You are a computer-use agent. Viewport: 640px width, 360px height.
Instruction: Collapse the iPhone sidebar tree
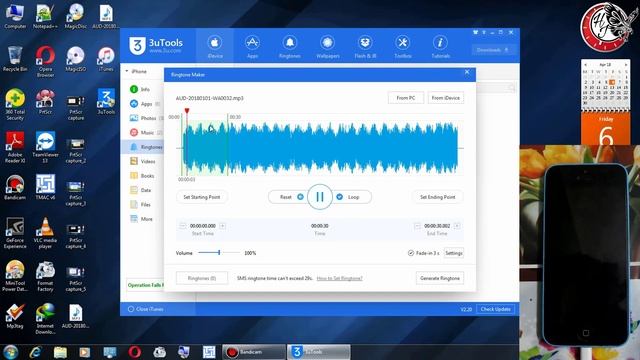(127, 71)
